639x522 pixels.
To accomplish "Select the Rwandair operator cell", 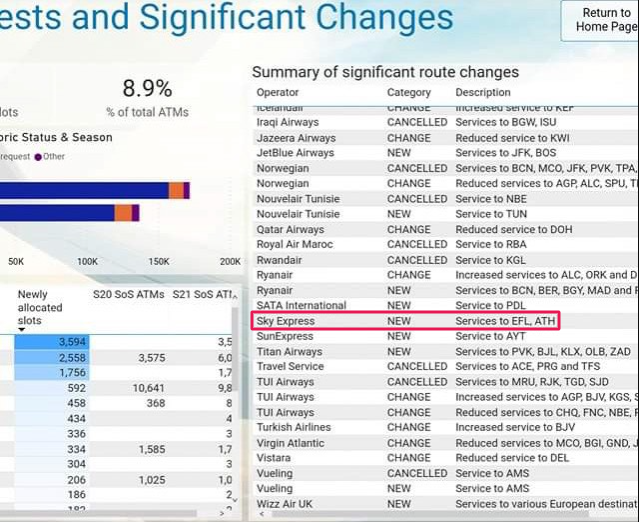I will 279,260.
